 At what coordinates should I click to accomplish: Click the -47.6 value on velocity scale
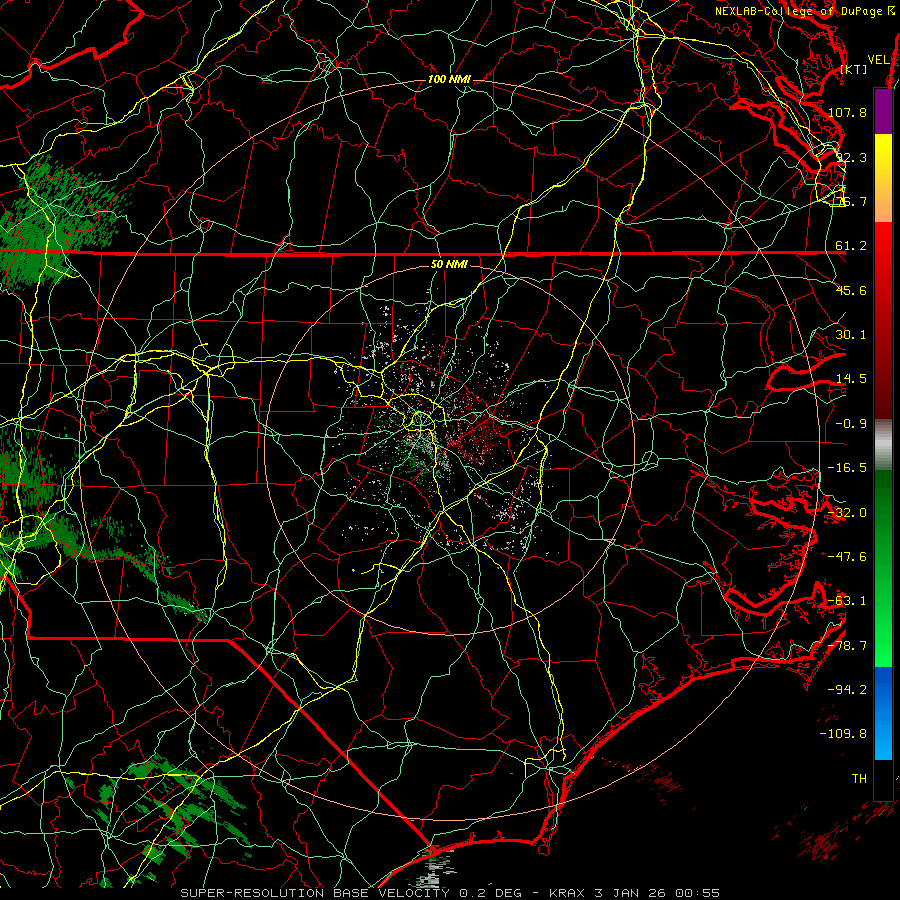(847, 557)
